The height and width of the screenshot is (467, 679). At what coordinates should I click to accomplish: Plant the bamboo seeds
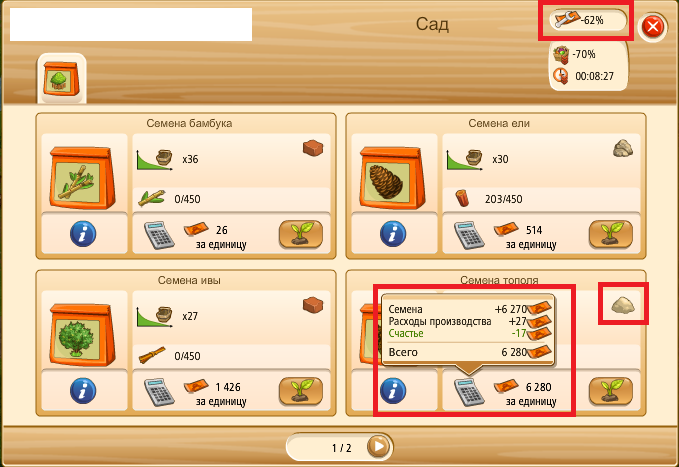(301, 234)
